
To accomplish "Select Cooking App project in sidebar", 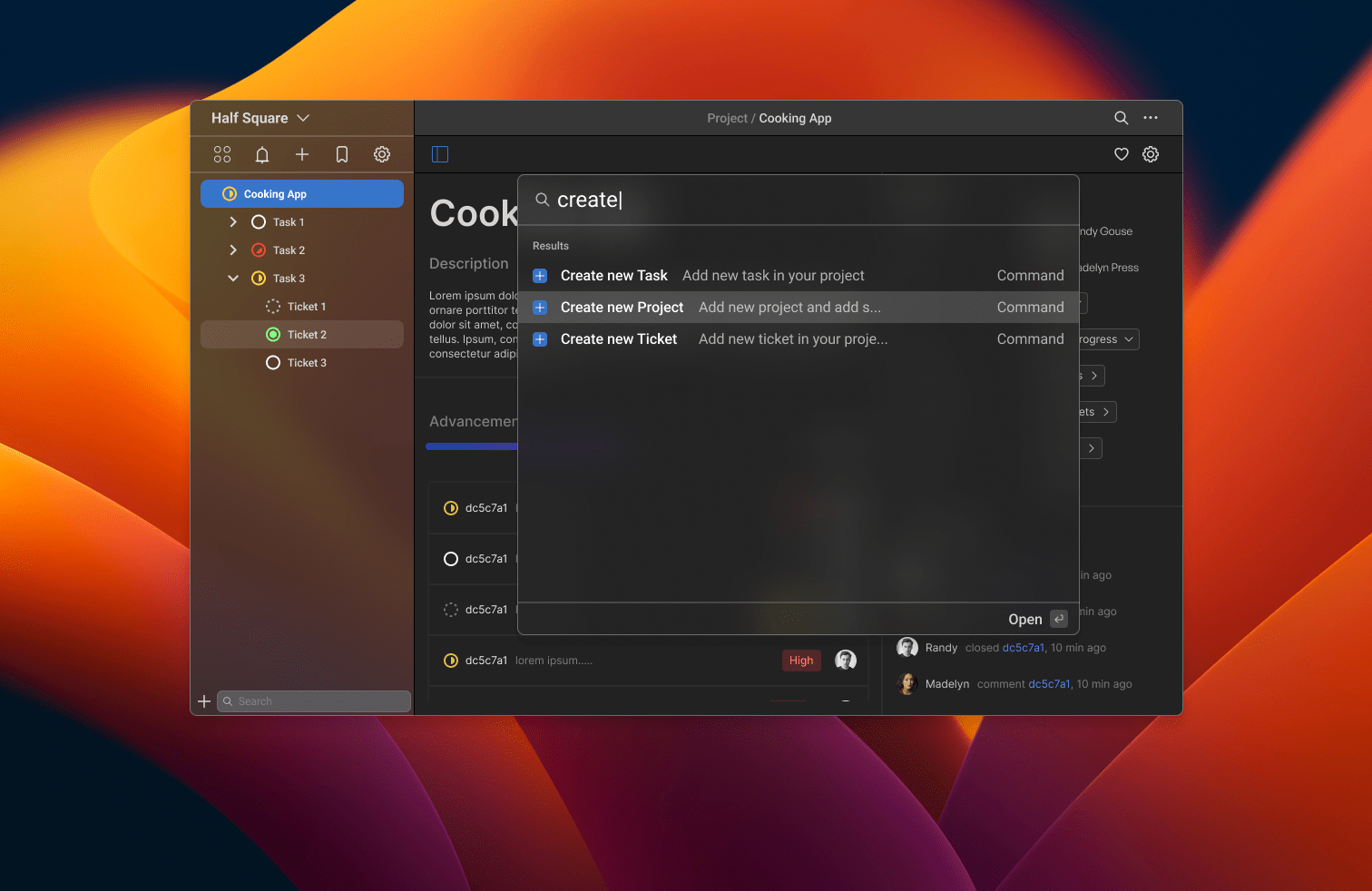I will pos(302,194).
